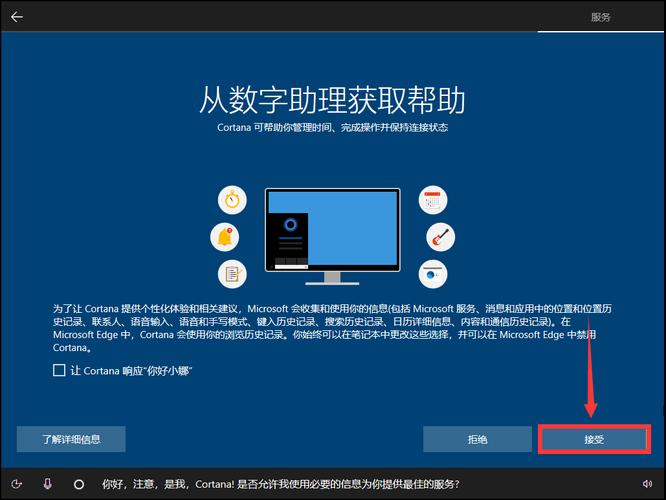This screenshot has height=500, width=666.
Task: Adjust volume with the speaker icon
Action: pos(647,484)
